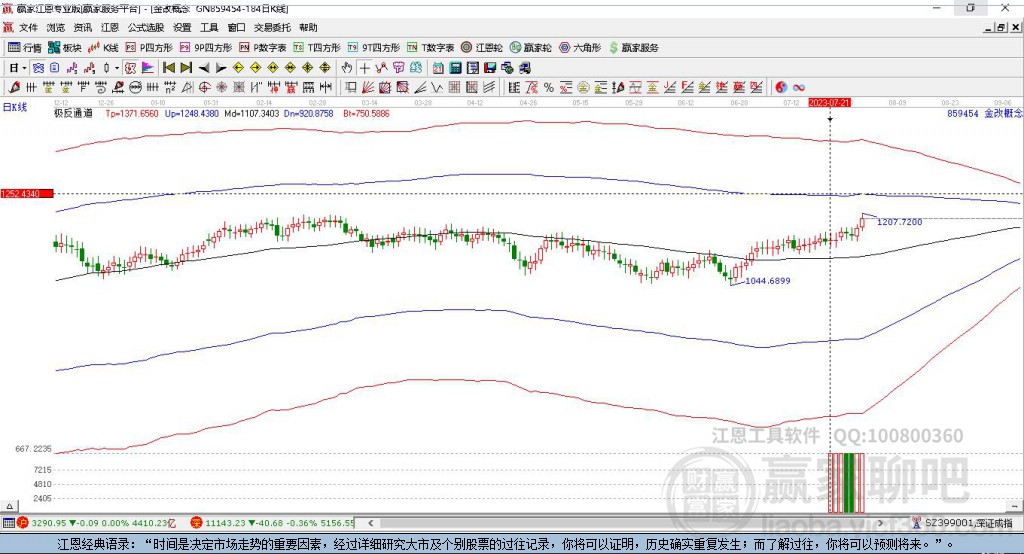Open 赢家服务 dollar-sign service
The image size is (1024, 554).
tap(633, 48)
